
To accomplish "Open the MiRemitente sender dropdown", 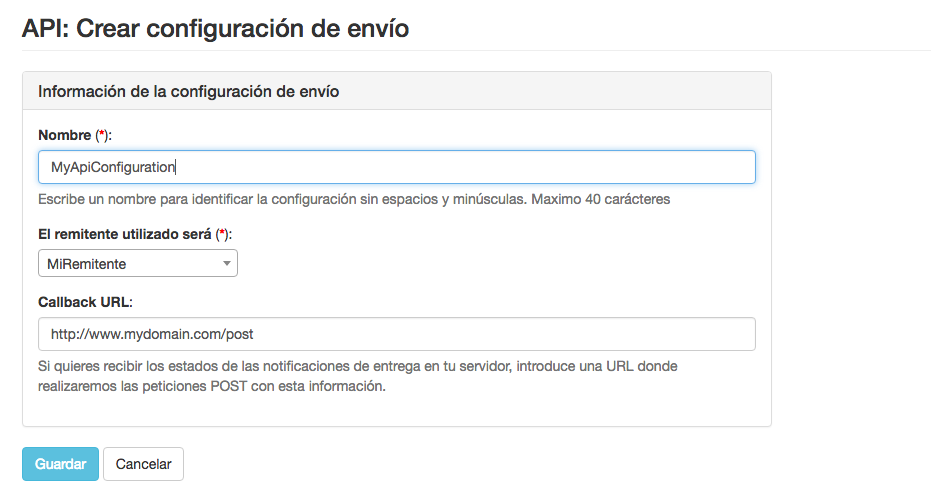I will [137, 264].
